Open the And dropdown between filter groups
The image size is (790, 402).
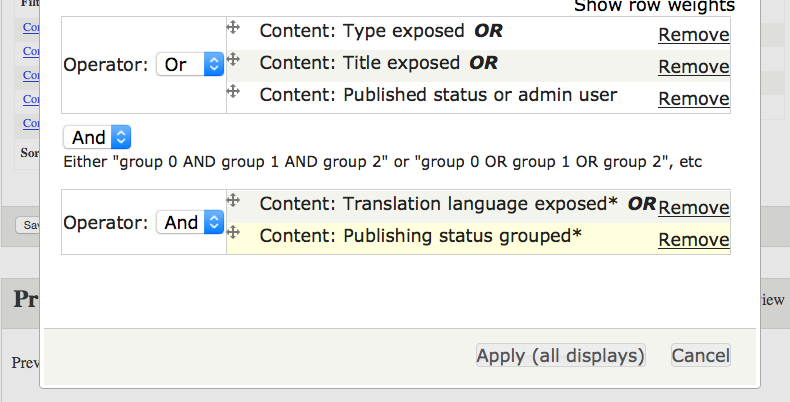97,138
